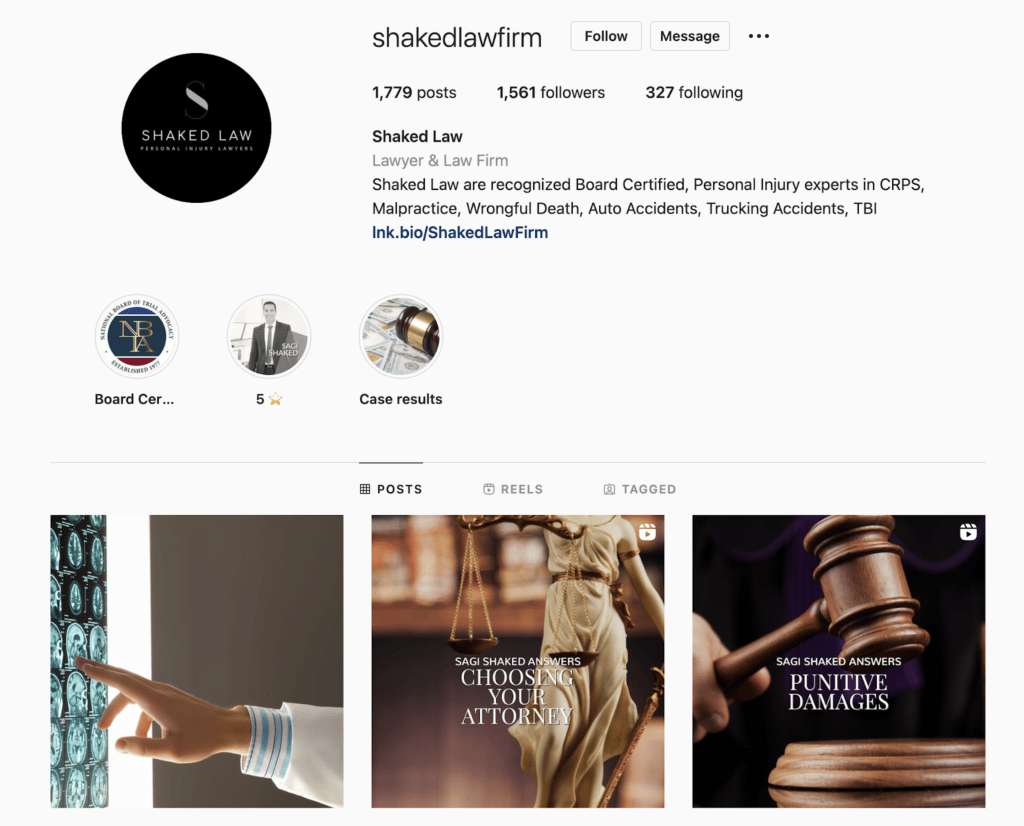
Task: Open the Punitive Damages post thumbnail
Action: click(x=839, y=661)
